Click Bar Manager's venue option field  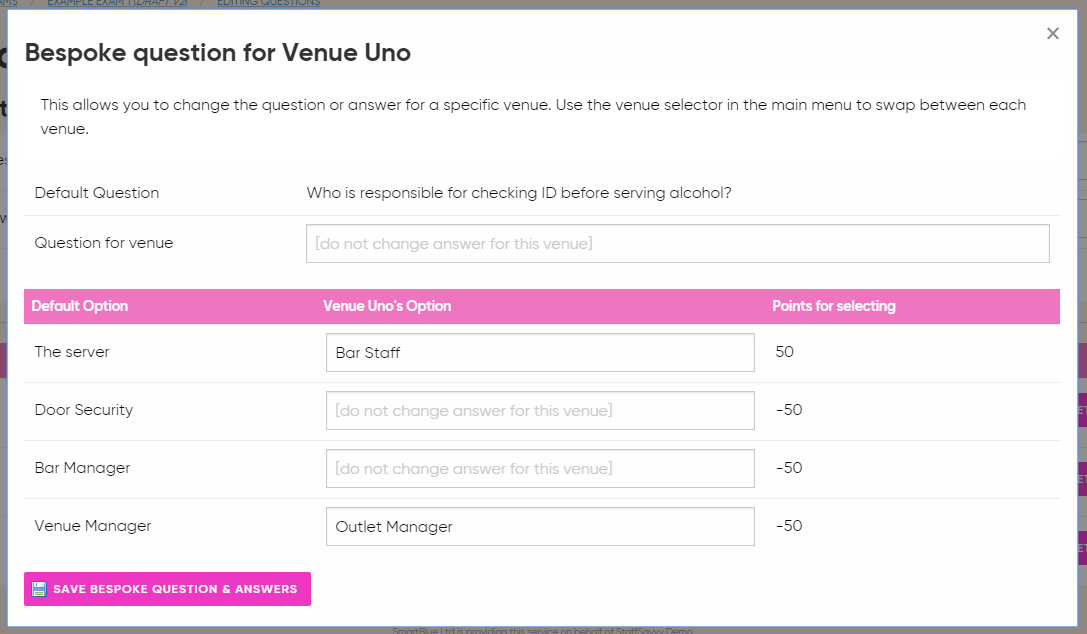(540, 468)
